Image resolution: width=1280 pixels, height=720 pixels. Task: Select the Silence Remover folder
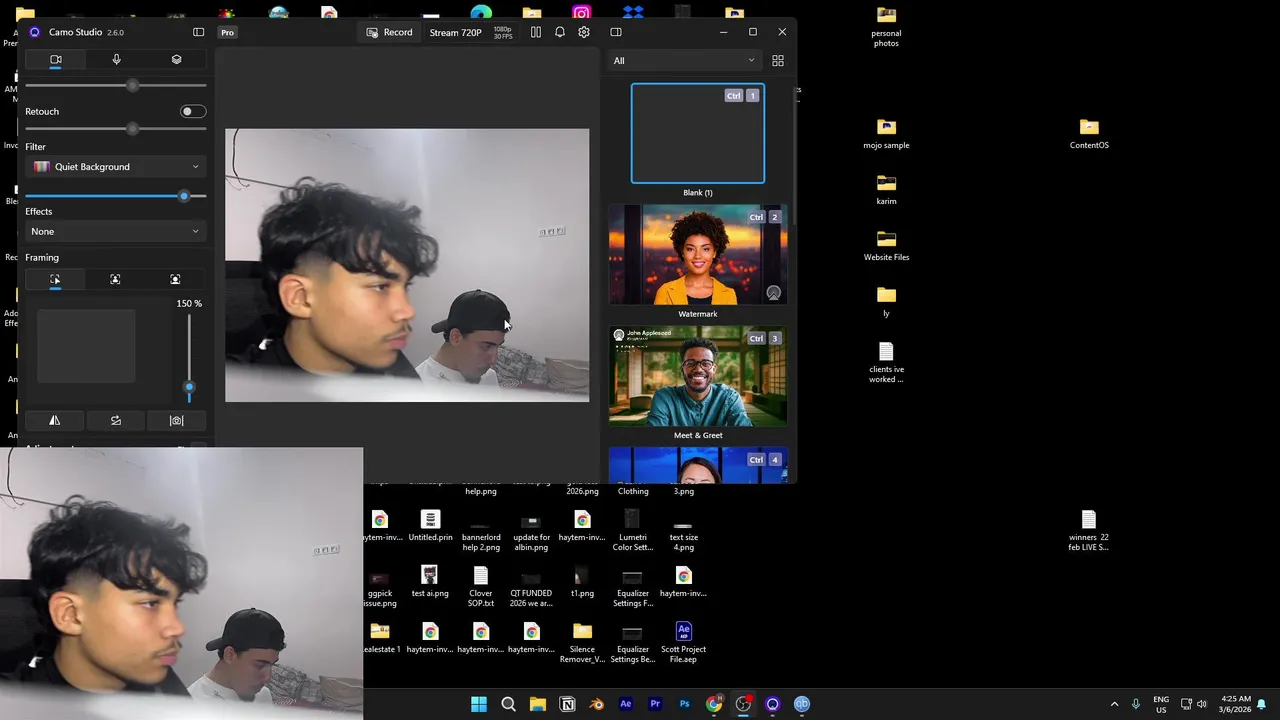[582, 643]
